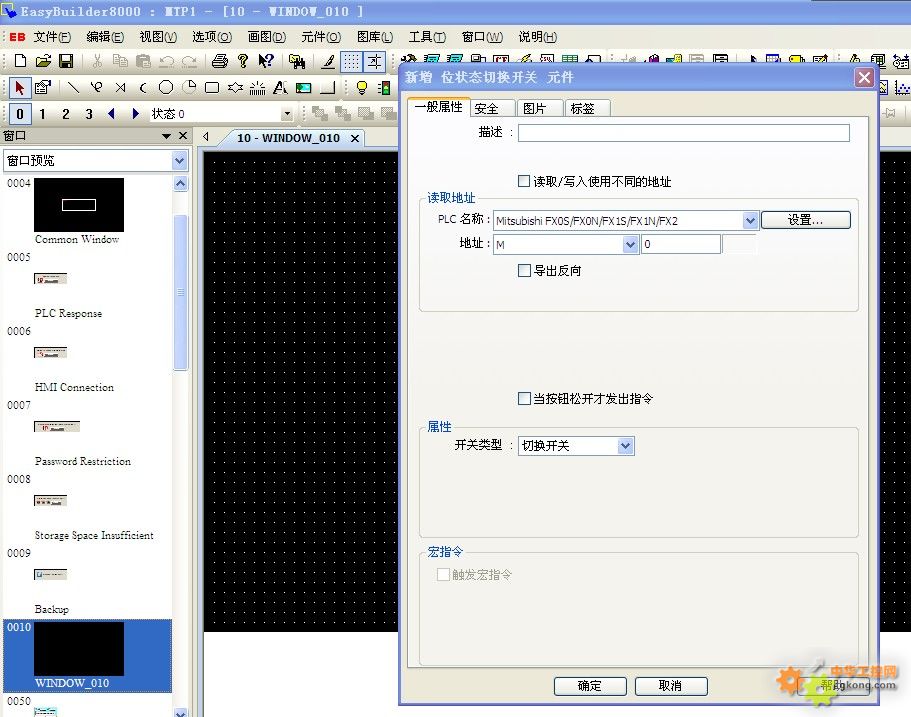The height and width of the screenshot is (717, 911).
Task: Open the 工具(T) menu
Action: coord(427,37)
